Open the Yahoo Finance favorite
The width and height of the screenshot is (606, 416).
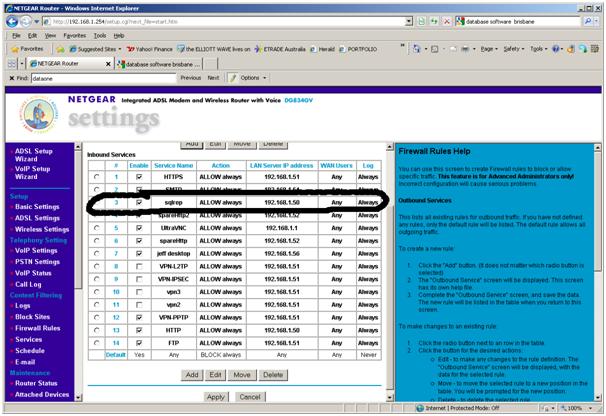tap(150, 49)
